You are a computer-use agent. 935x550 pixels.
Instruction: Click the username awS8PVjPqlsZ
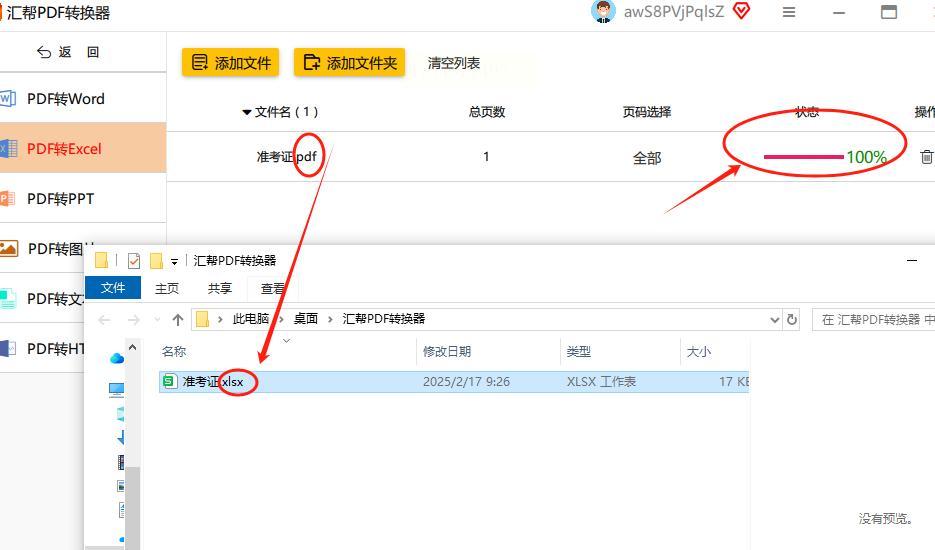tap(674, 11)
